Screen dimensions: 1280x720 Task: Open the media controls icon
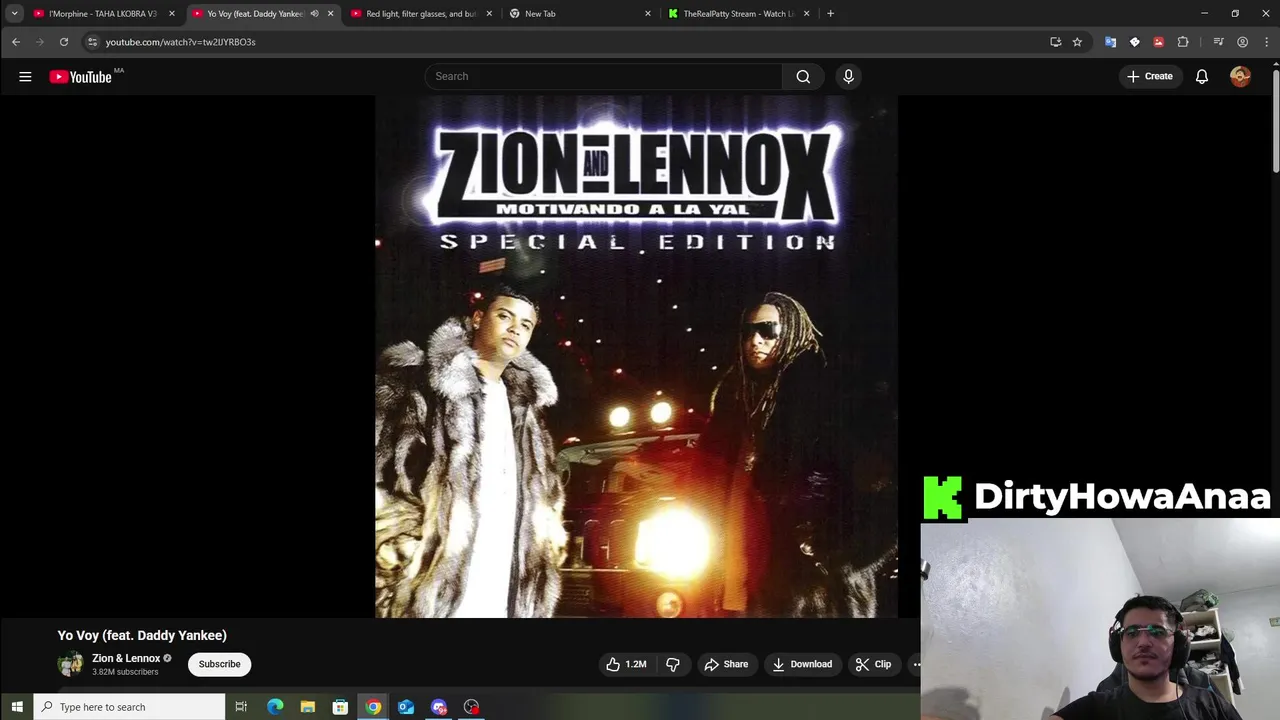pos(1218,42)
